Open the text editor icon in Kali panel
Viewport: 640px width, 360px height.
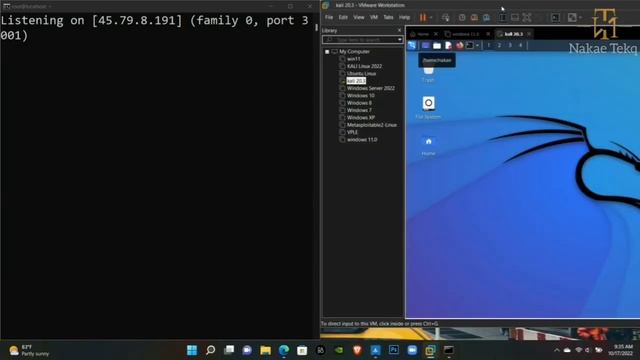[448, 45]
